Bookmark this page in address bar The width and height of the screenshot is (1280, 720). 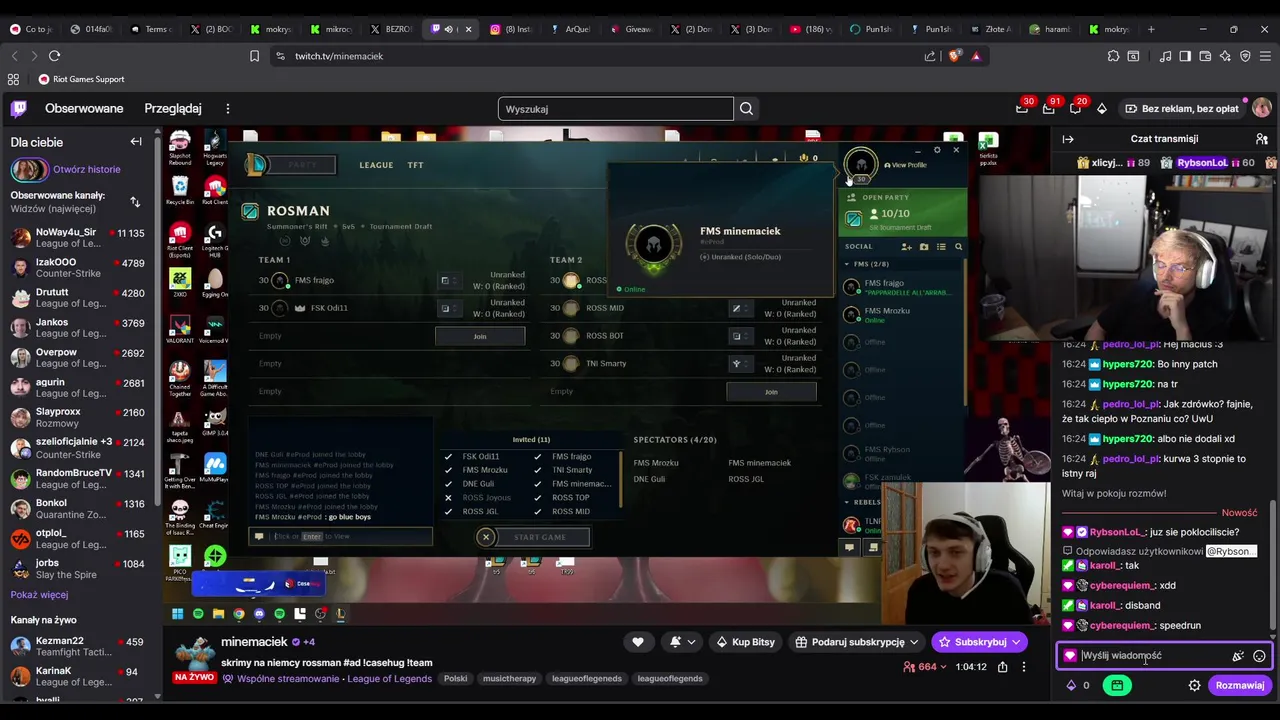click(x=254, y=56)
